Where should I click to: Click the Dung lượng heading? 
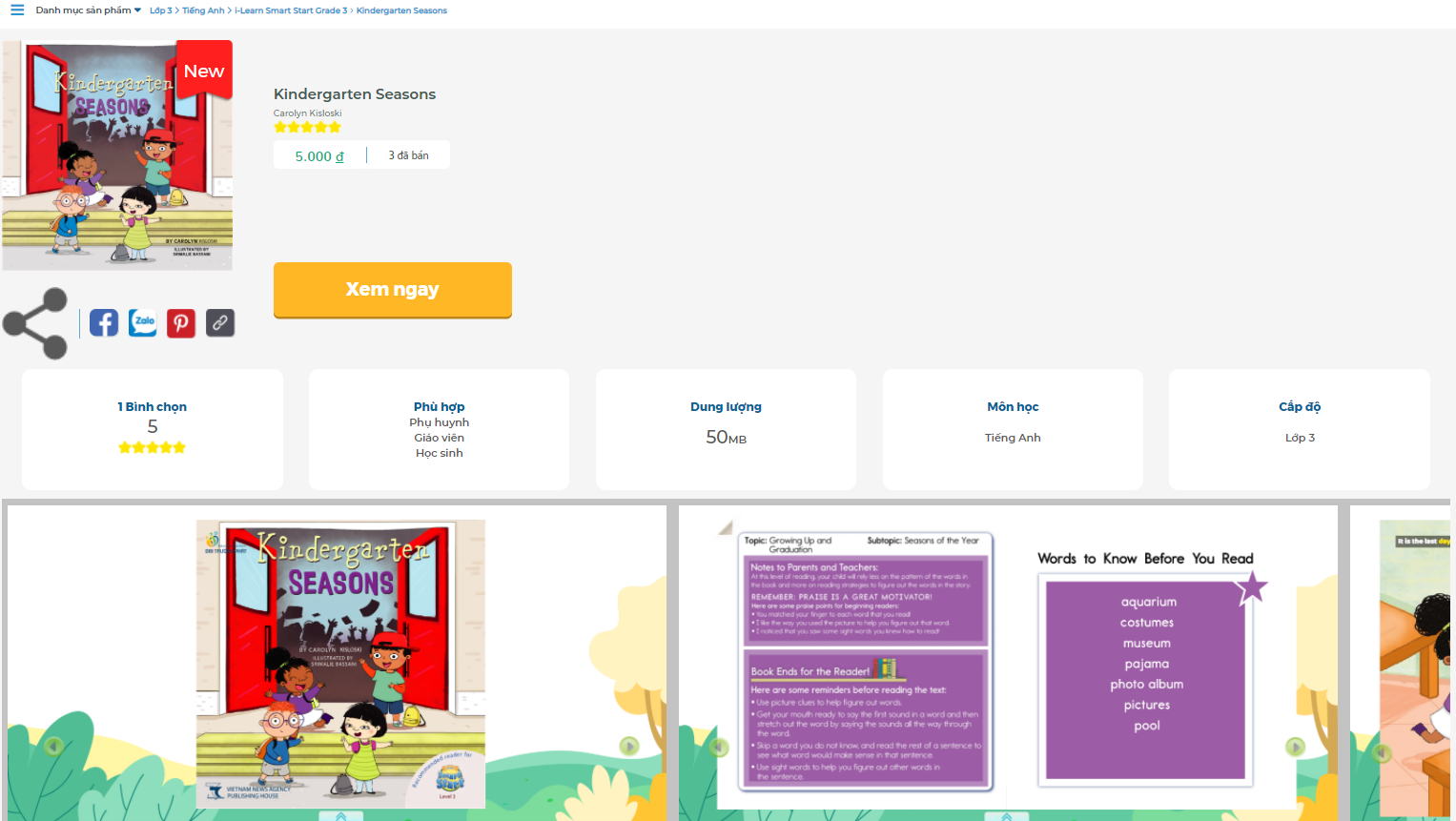click(727, 407)
